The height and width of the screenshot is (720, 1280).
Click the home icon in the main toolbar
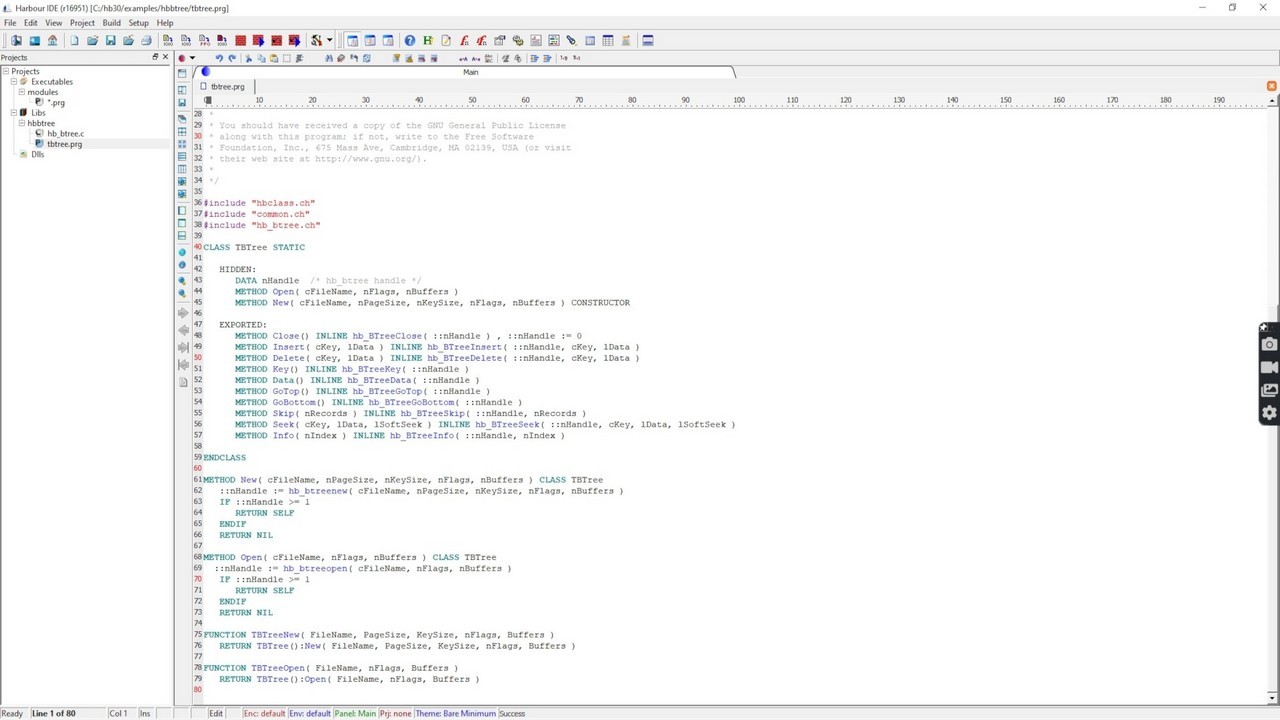click(x=52, y=40)
